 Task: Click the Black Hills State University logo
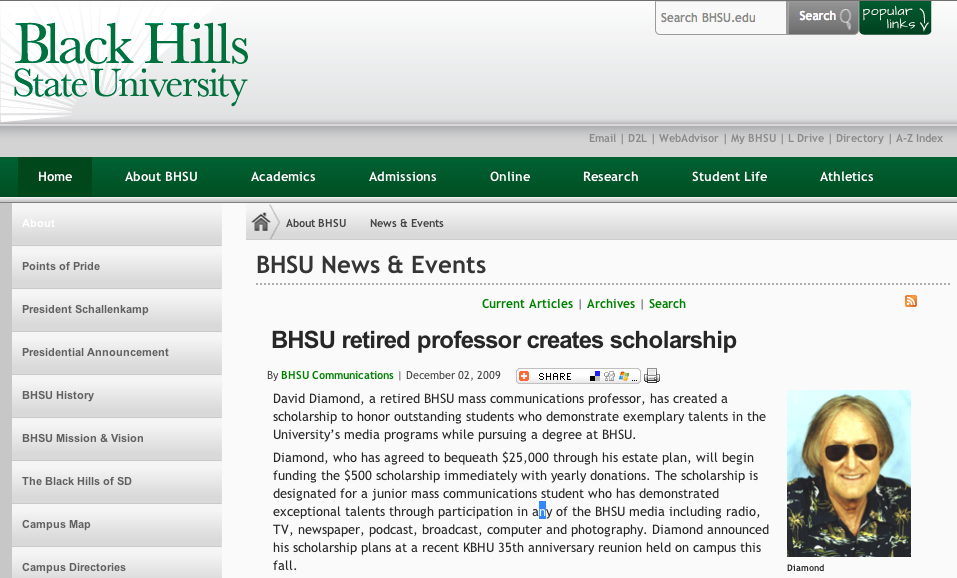[x=131, y=62]
